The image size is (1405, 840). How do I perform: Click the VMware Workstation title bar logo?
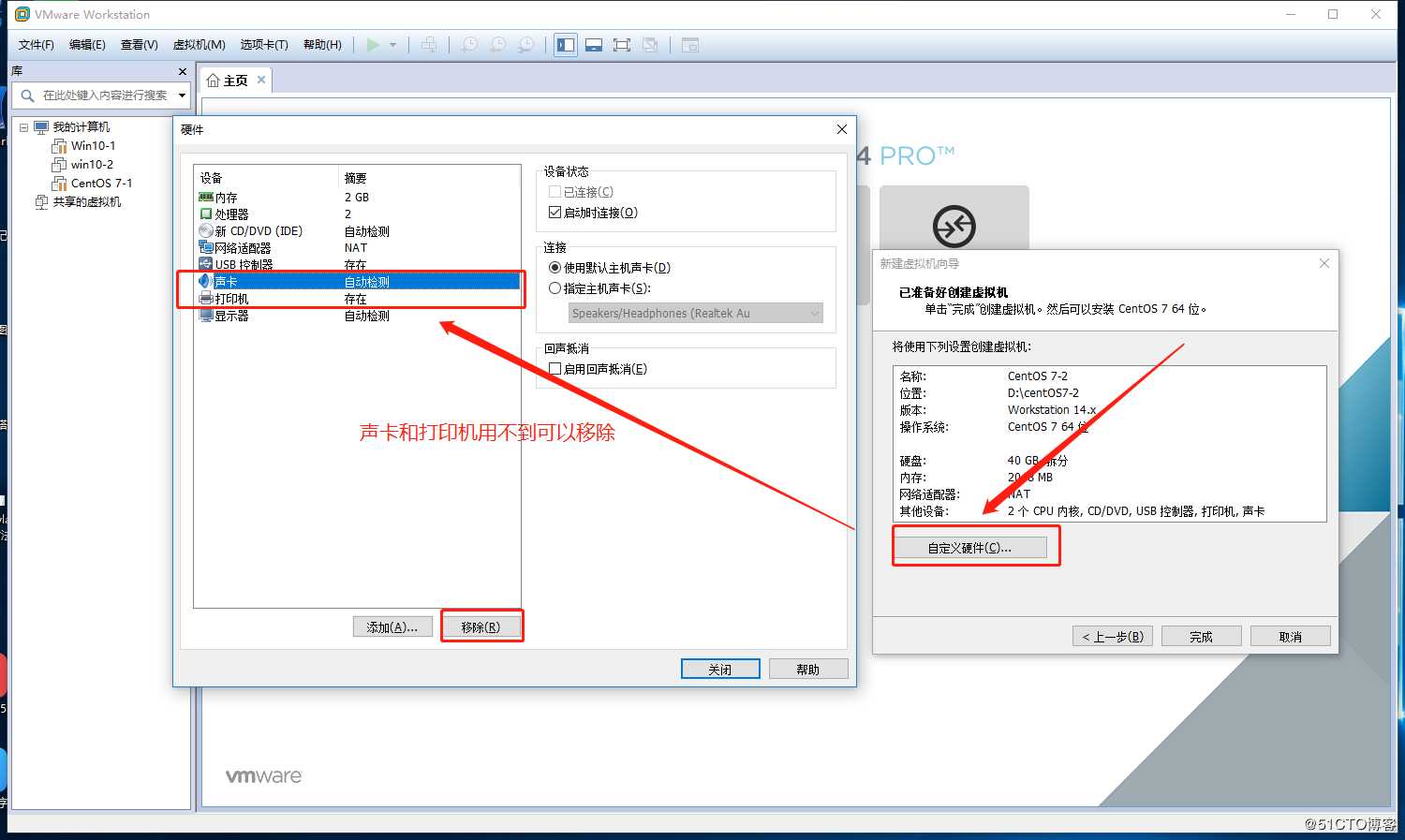(x=22, y=14)
